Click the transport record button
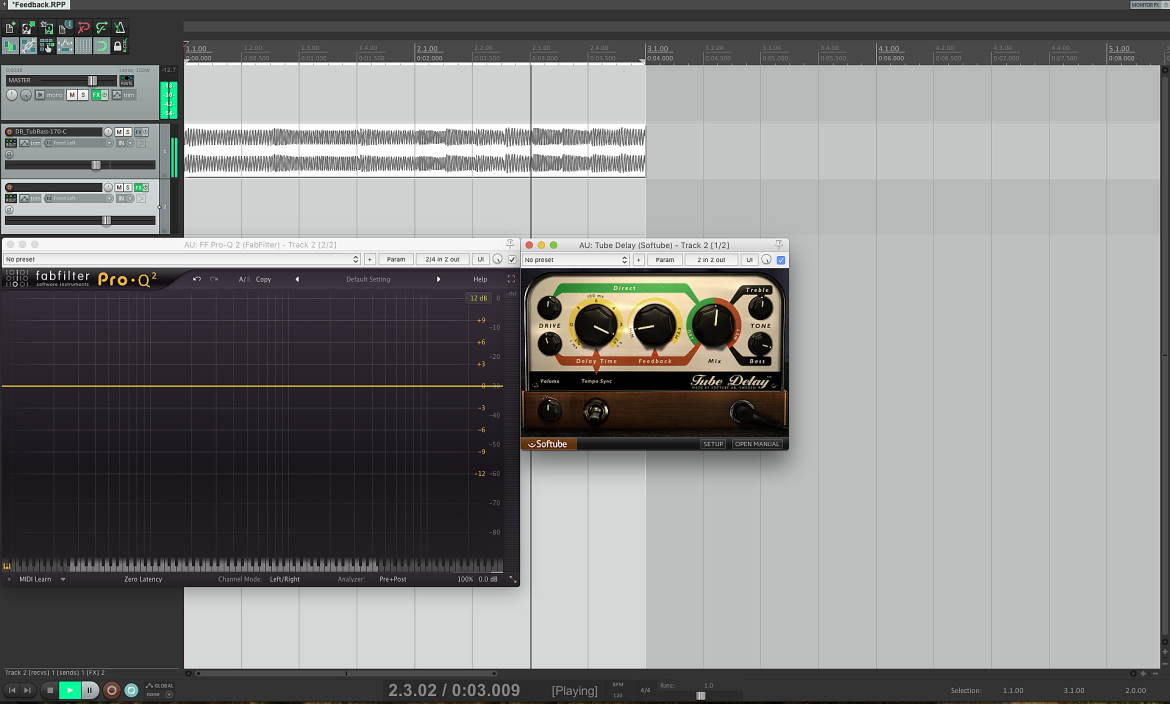 tap(111, 691)
